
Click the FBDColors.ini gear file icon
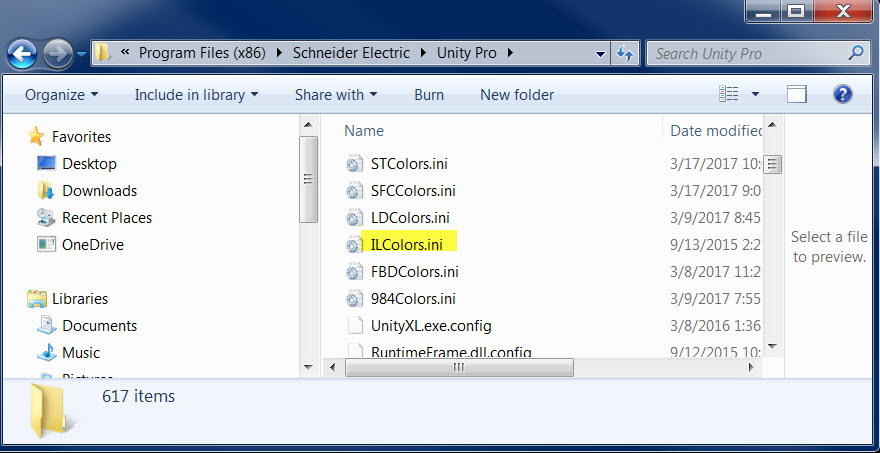(x=354, y=272)
